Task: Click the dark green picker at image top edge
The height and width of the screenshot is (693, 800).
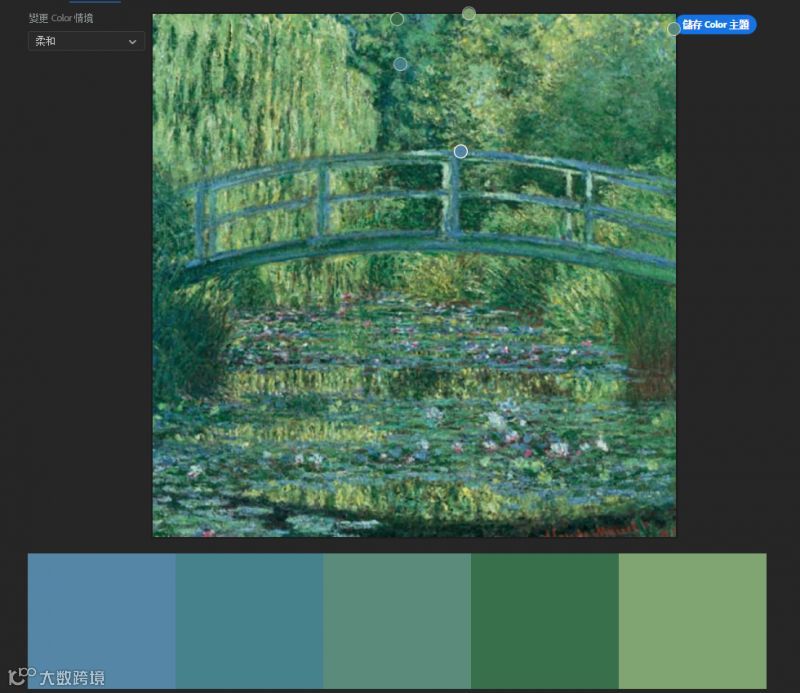Action: coord(397,19)
